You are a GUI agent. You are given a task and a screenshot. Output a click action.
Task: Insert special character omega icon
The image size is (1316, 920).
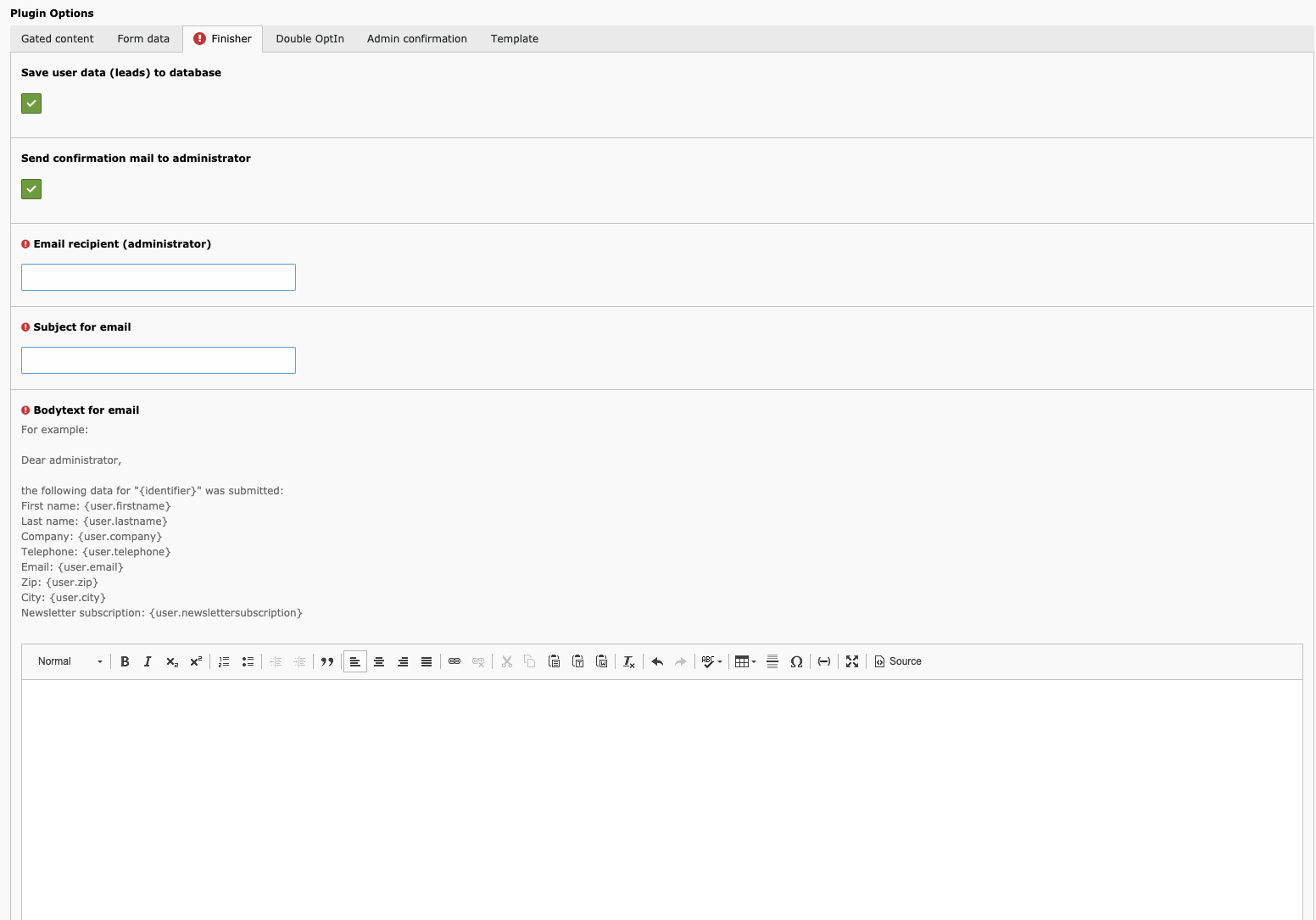(x=796, y=661)
